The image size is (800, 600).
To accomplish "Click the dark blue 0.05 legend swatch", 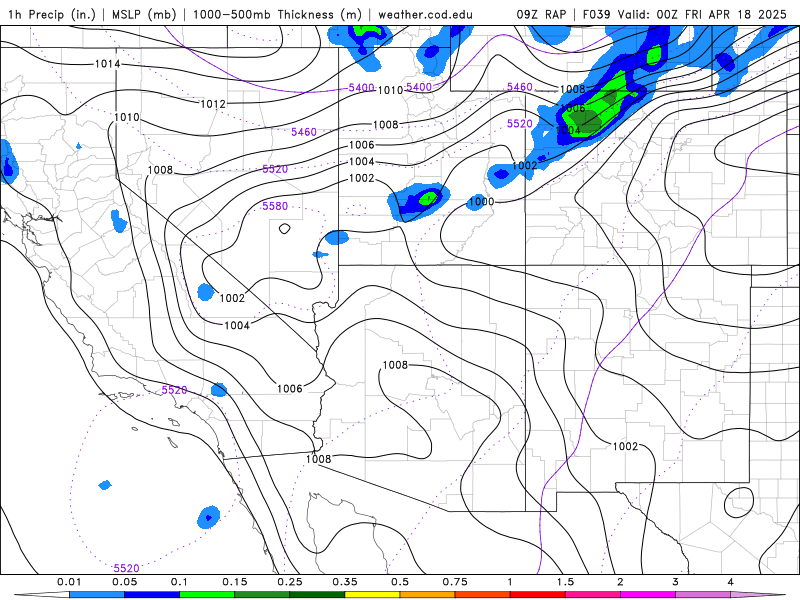I will 152,595.
